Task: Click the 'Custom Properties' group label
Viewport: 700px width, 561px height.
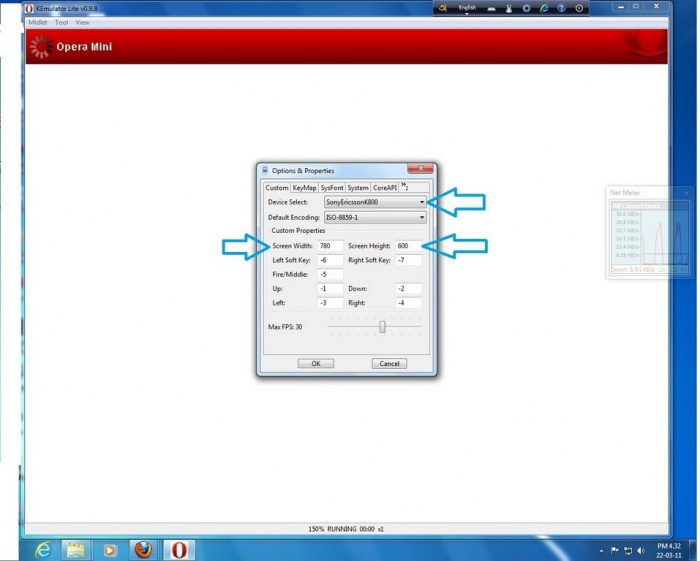Action: click(298, 231)
